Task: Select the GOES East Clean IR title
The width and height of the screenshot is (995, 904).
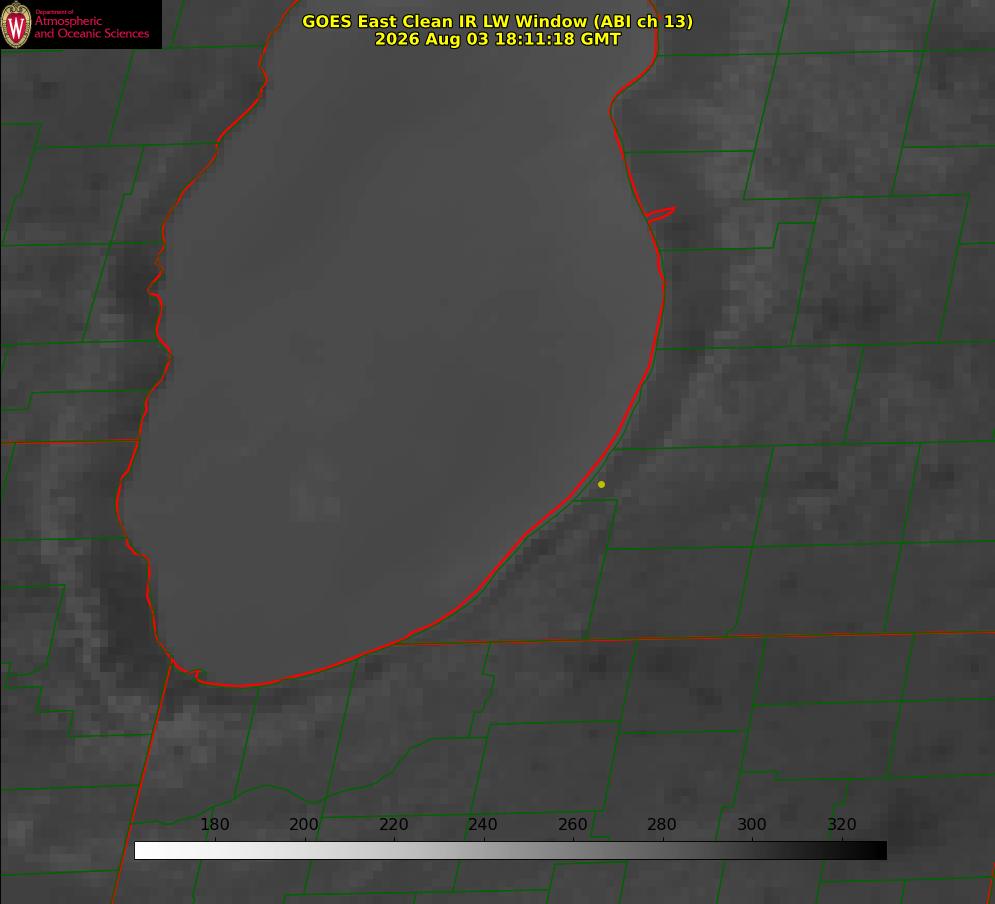Action: (x=497, y=21)
